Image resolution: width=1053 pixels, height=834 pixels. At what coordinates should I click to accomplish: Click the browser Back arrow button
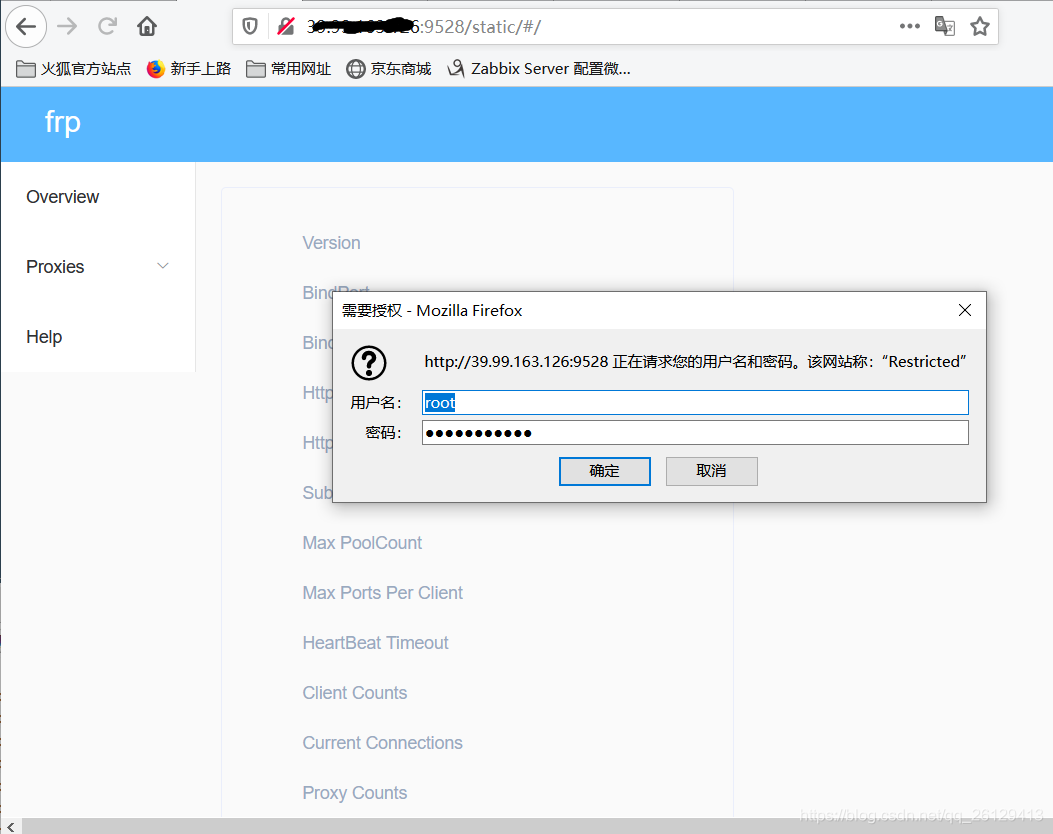(26, 27)
